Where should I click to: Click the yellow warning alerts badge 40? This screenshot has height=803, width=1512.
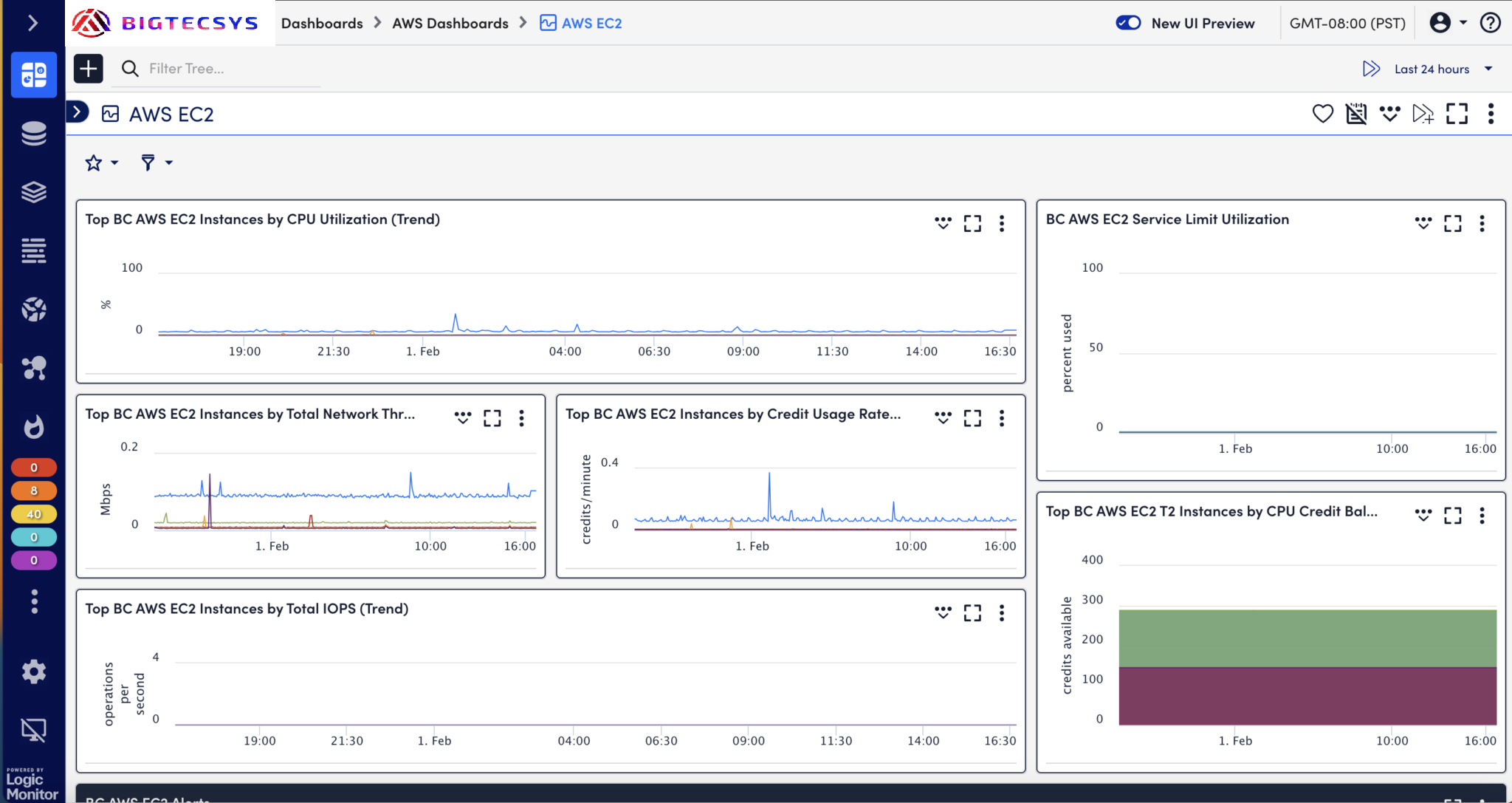click(x=34, y=514)
